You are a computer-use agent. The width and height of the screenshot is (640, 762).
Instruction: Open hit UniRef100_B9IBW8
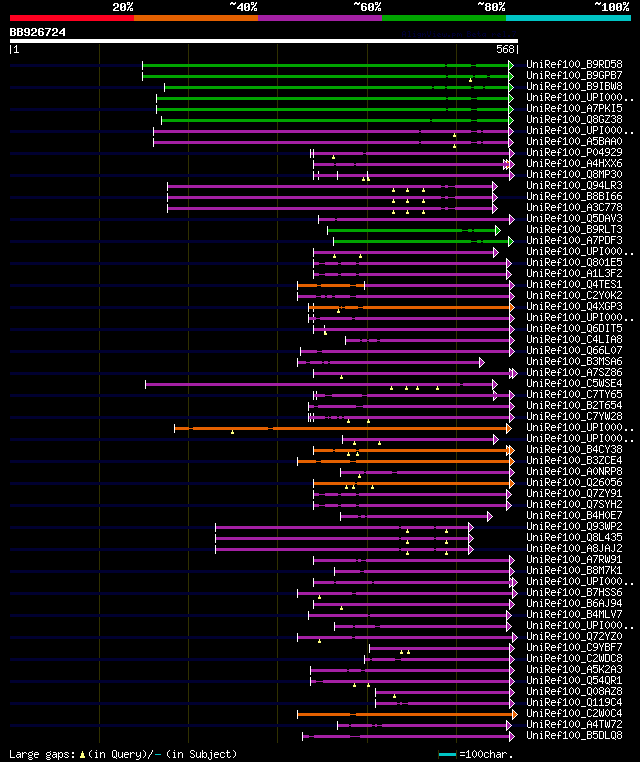coord(574,87)
